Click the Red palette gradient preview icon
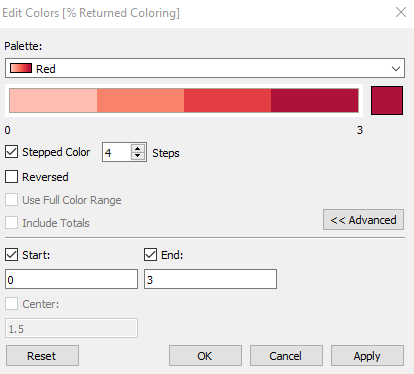 pyautogui.click(x=21, y=68)
